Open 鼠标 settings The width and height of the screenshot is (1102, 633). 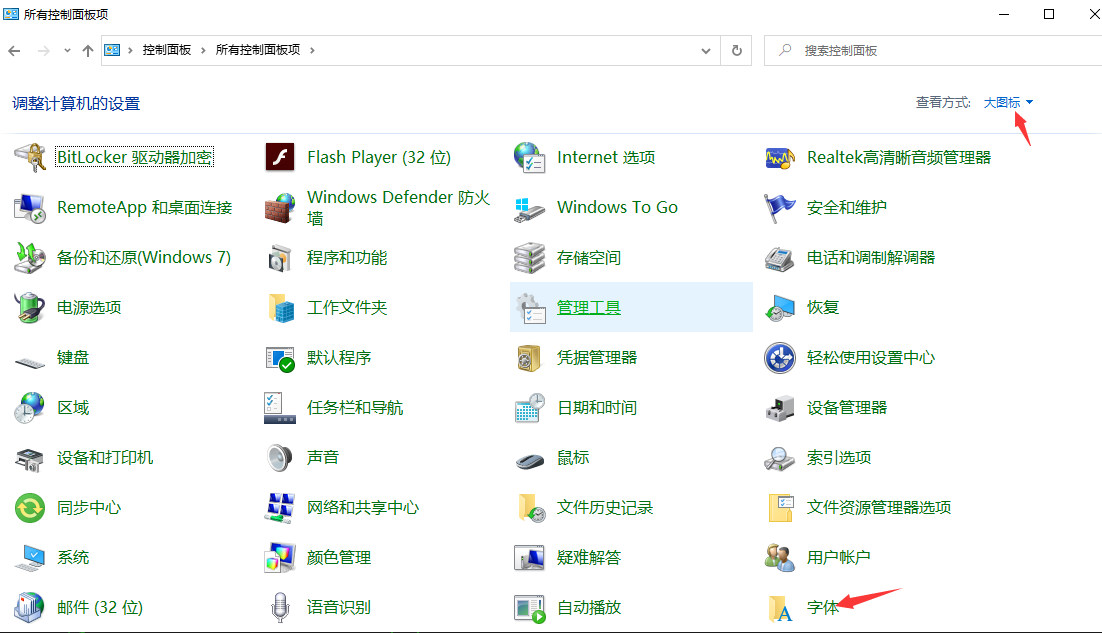(570, 457)
